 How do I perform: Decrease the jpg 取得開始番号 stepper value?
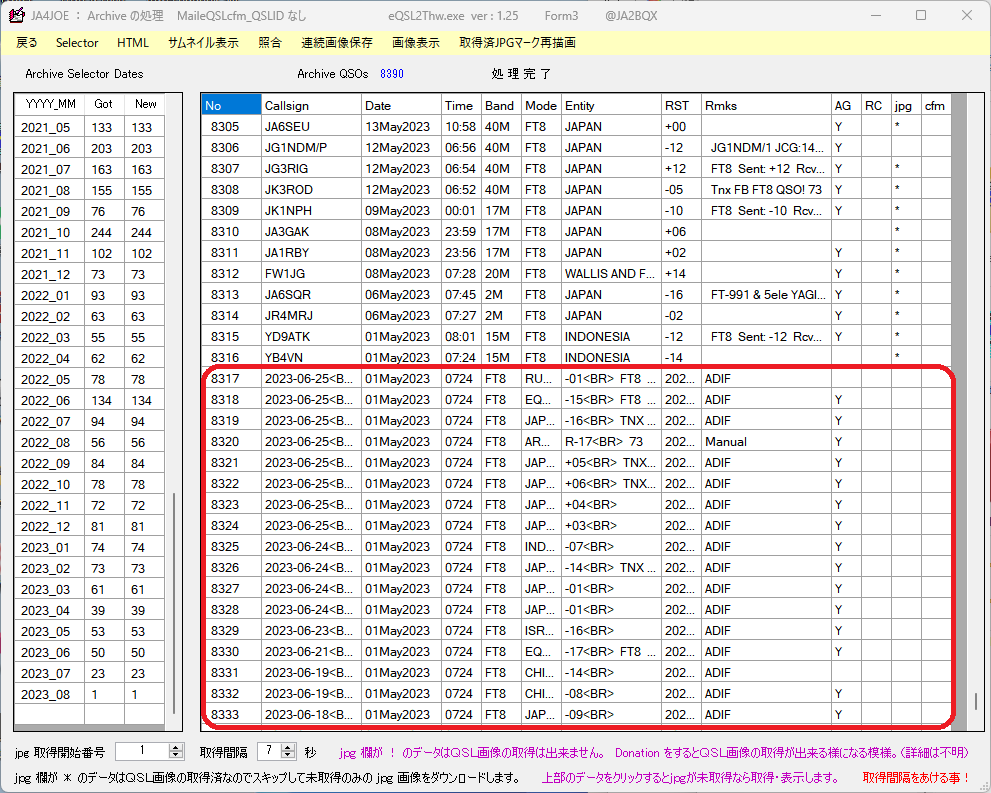point(176,755)
